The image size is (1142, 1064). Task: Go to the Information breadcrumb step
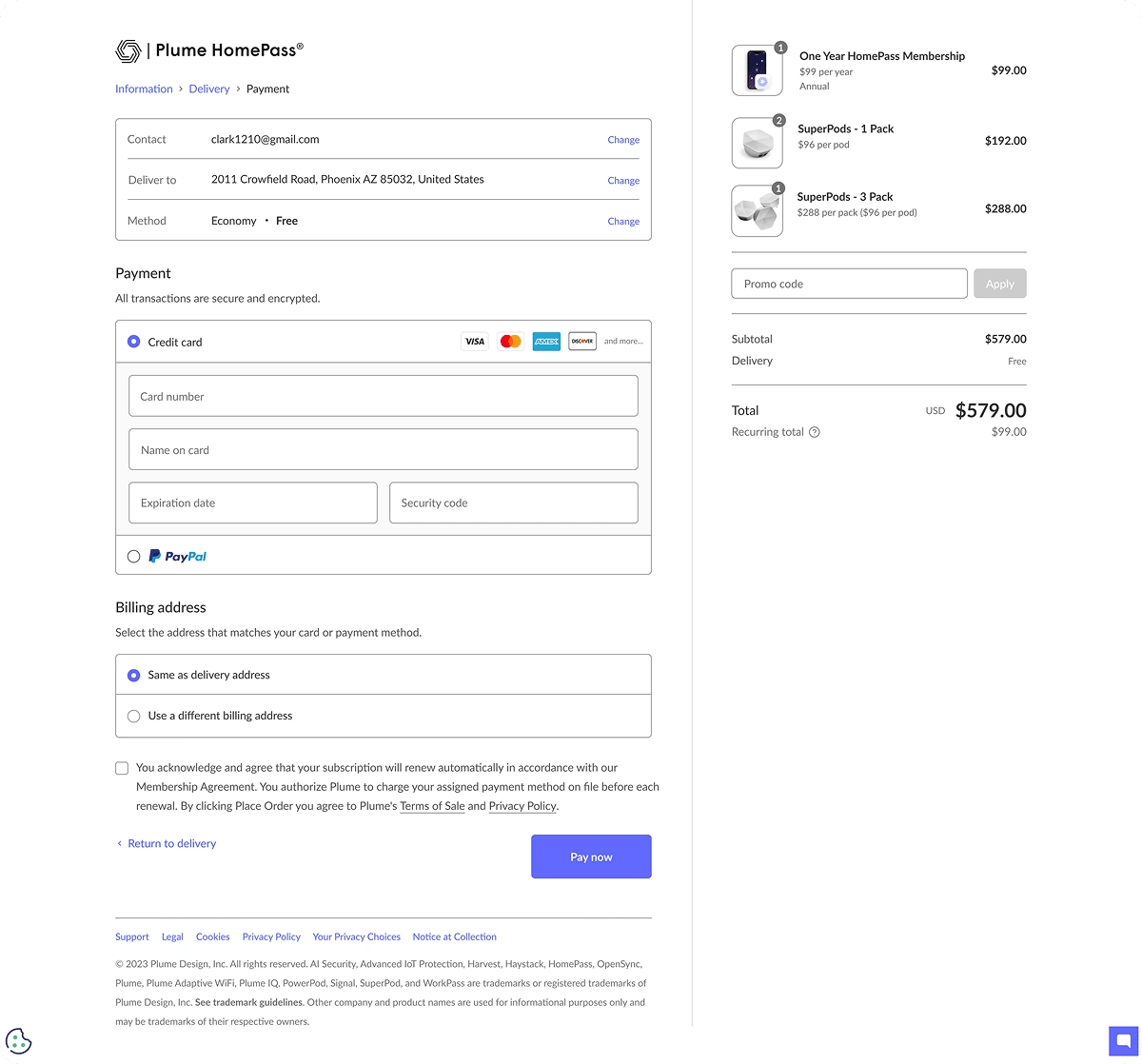click(x=144, y=89)
